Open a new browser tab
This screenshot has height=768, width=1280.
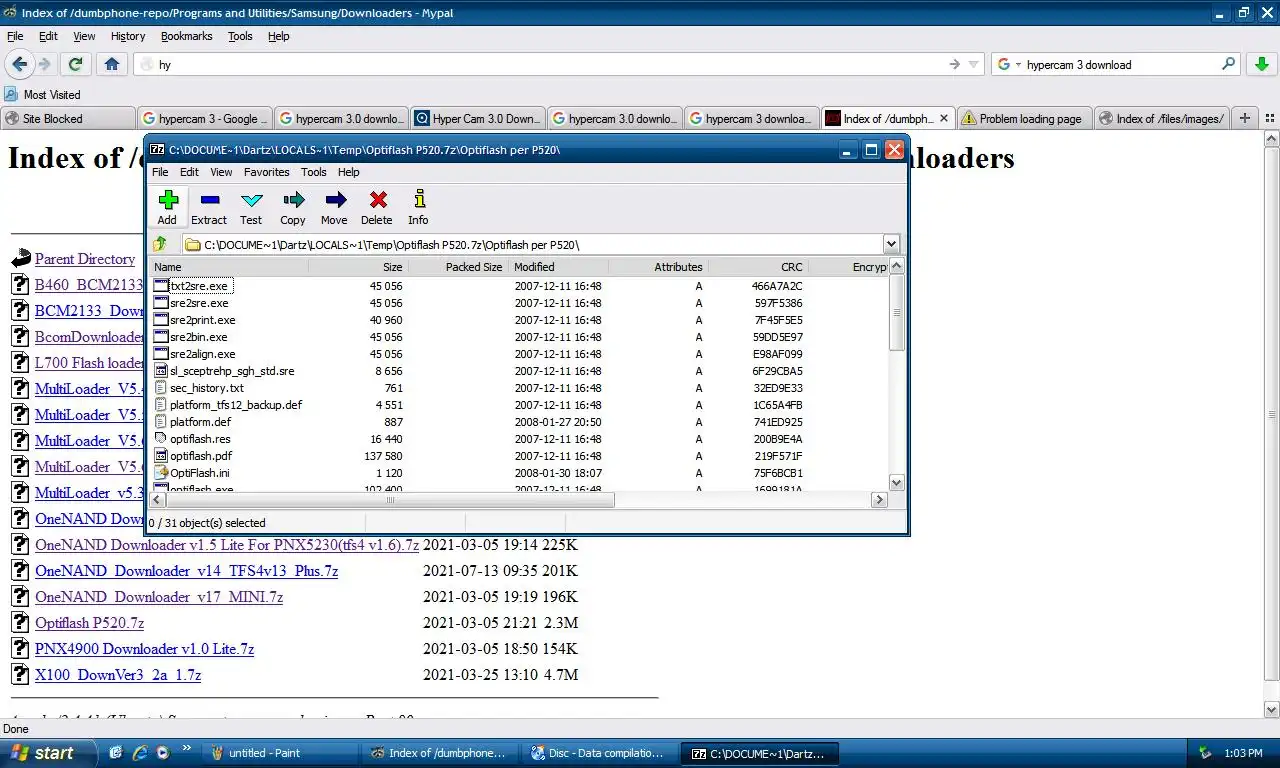[x=1245, y=118]
